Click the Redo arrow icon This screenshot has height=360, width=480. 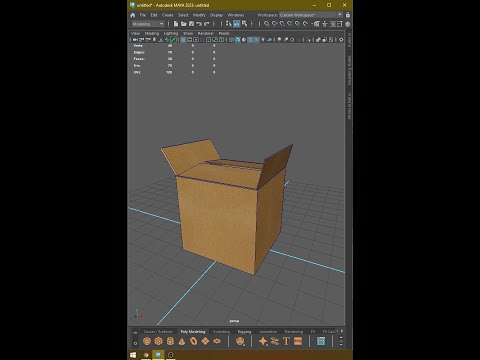[207, 24]
